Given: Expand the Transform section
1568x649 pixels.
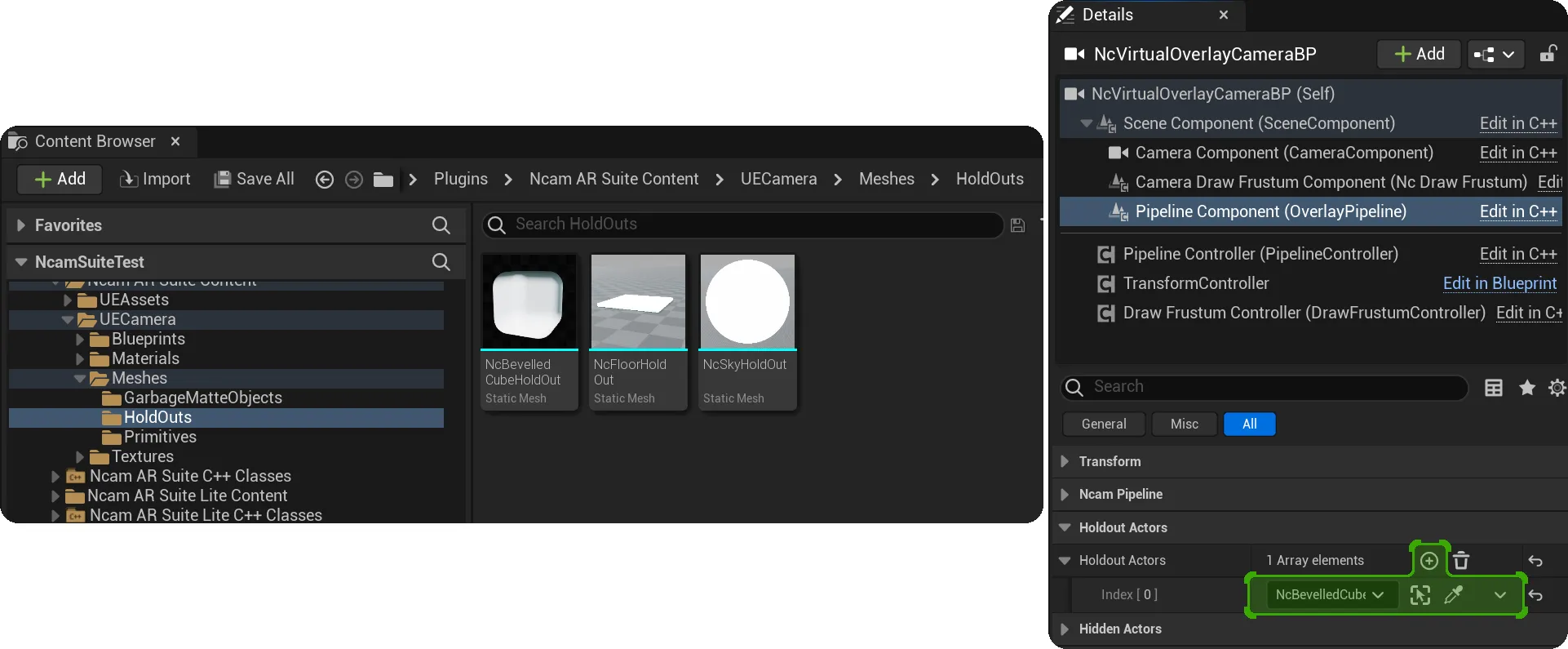Looking at the screenshot, I should pos(1065,461).
